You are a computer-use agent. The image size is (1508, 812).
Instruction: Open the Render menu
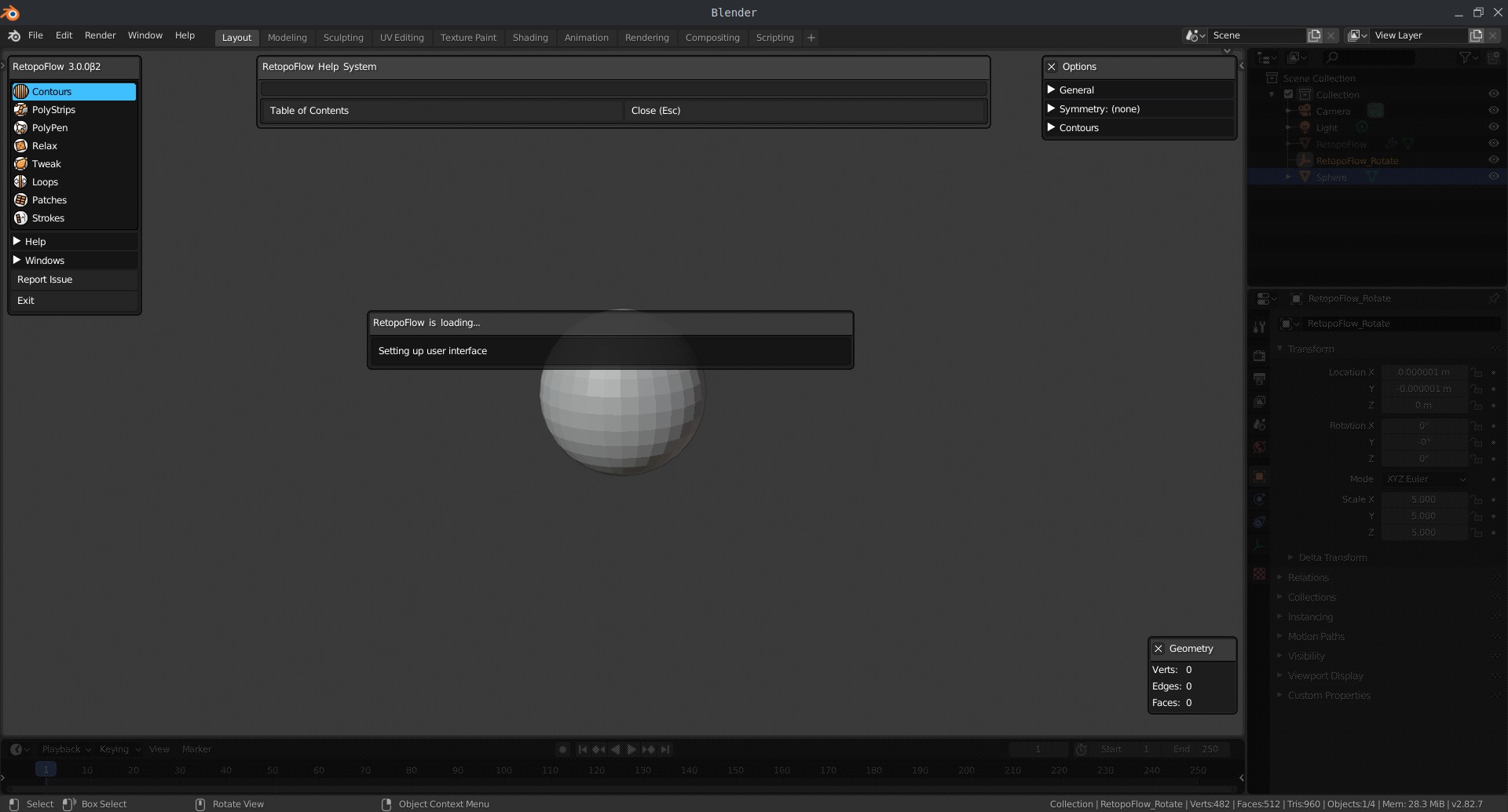pos(100,35)
